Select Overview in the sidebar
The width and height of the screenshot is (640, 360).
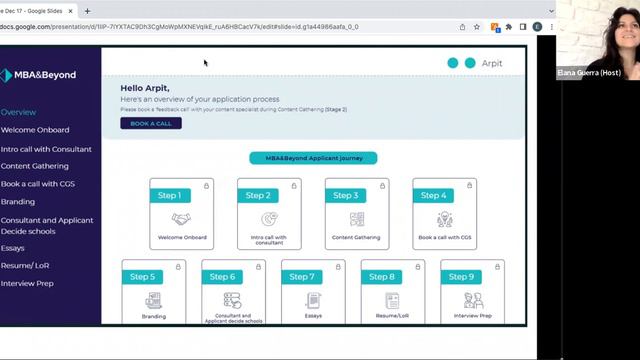[18, 112]
